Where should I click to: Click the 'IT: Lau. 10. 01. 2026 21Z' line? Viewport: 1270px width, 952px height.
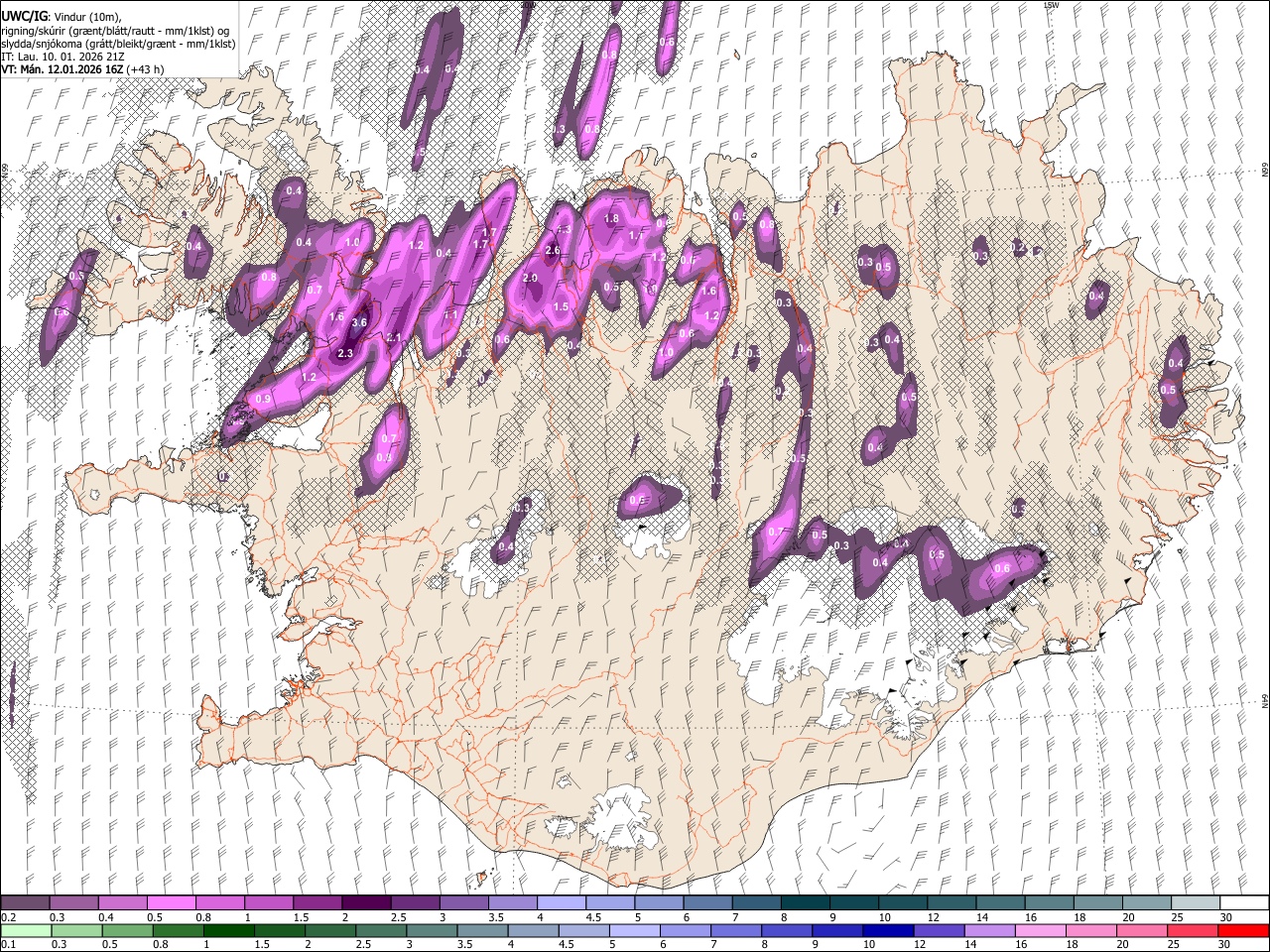click(63, 57)
